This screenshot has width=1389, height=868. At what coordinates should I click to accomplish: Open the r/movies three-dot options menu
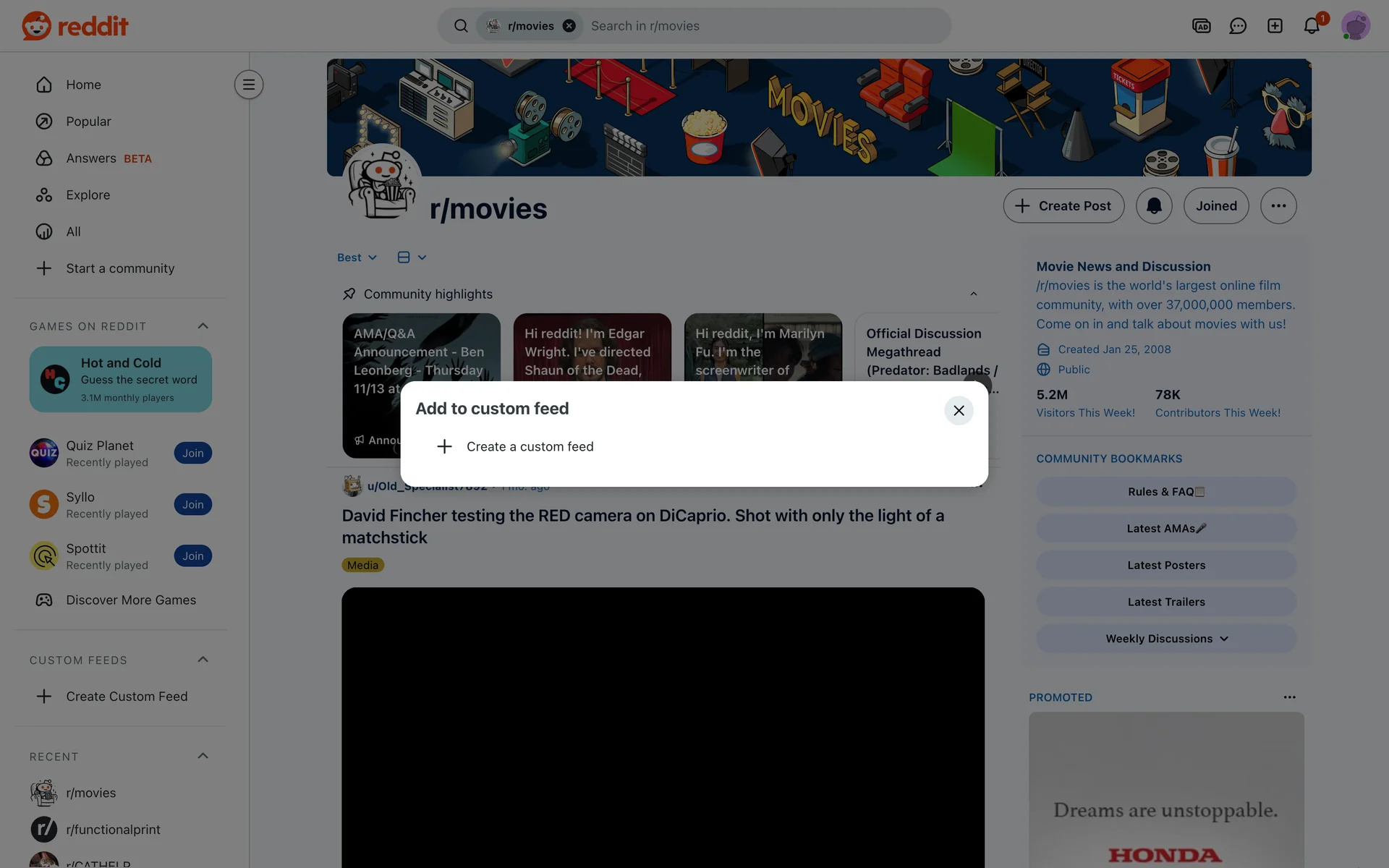pyautogui.click(x=1278, y=206)
